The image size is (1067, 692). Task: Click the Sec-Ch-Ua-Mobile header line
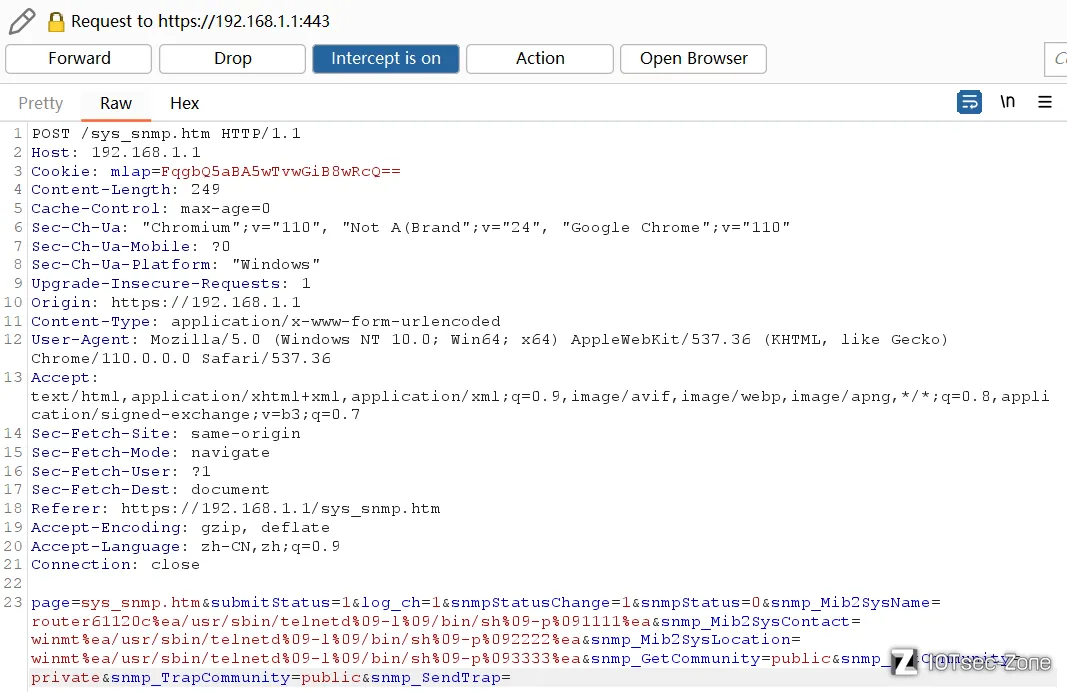[x=131, y=246]
